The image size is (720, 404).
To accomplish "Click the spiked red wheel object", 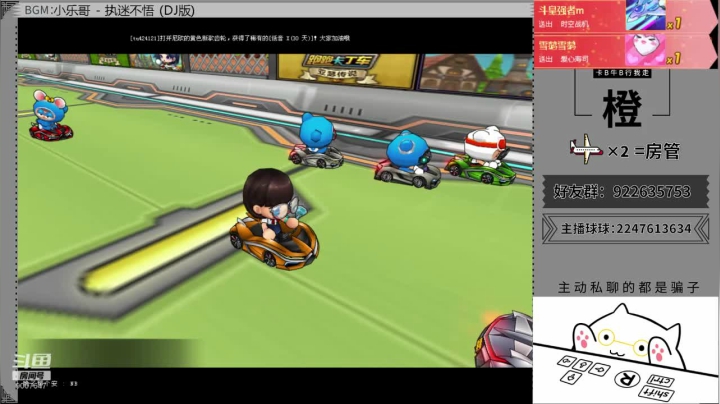I will coord(504,340).
